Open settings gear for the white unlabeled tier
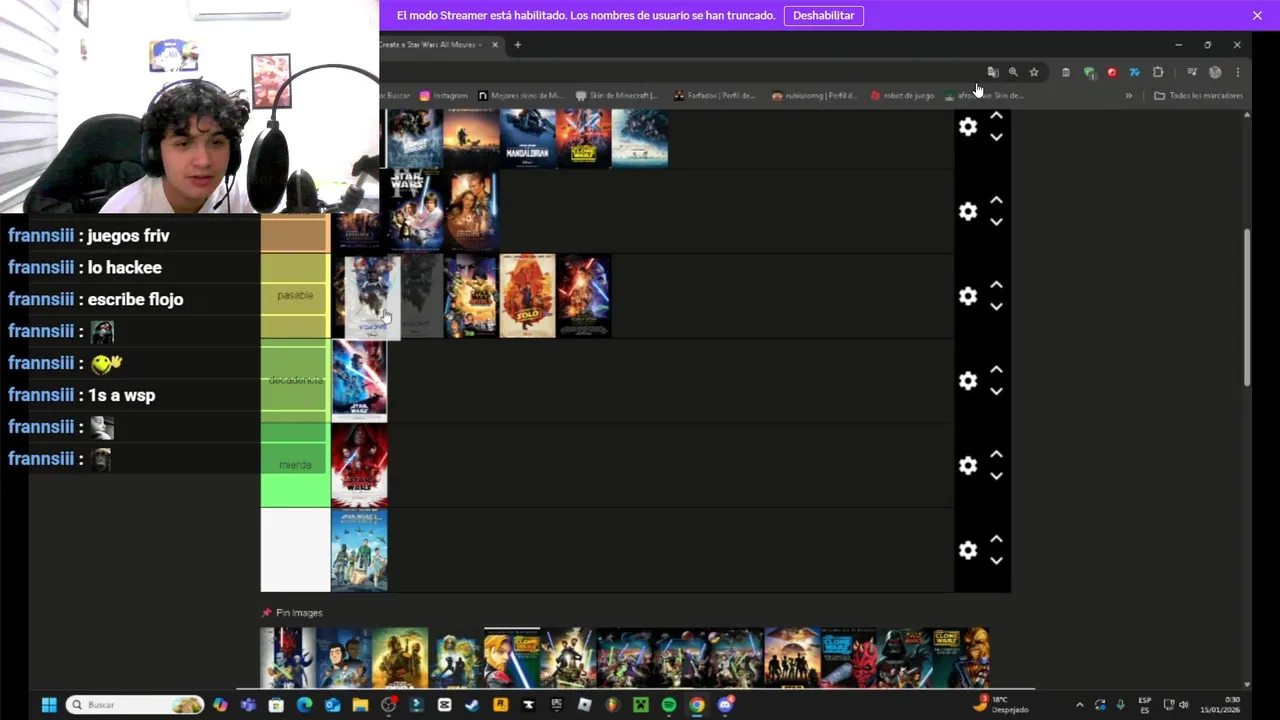 (968, 550)
